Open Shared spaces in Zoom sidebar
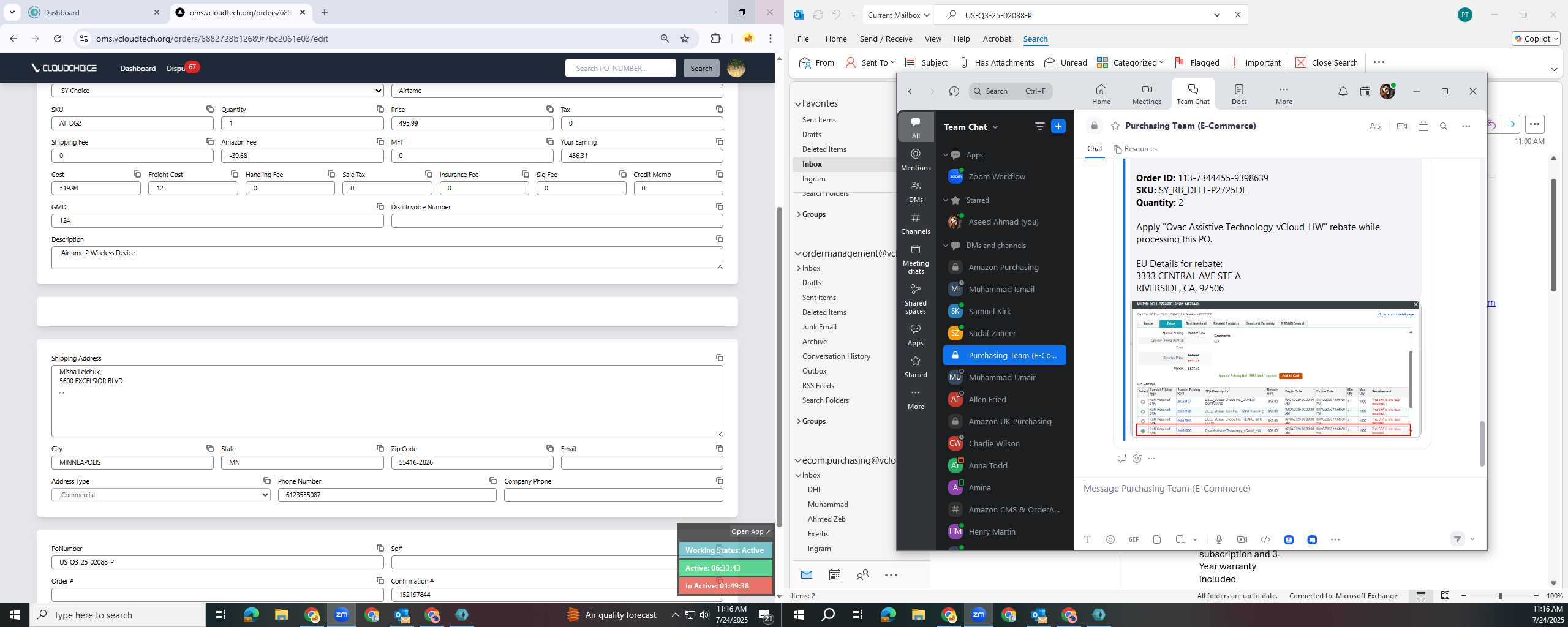Viewport: 1568px width, 627px height. pyautogui.click(x=916, y=299)
